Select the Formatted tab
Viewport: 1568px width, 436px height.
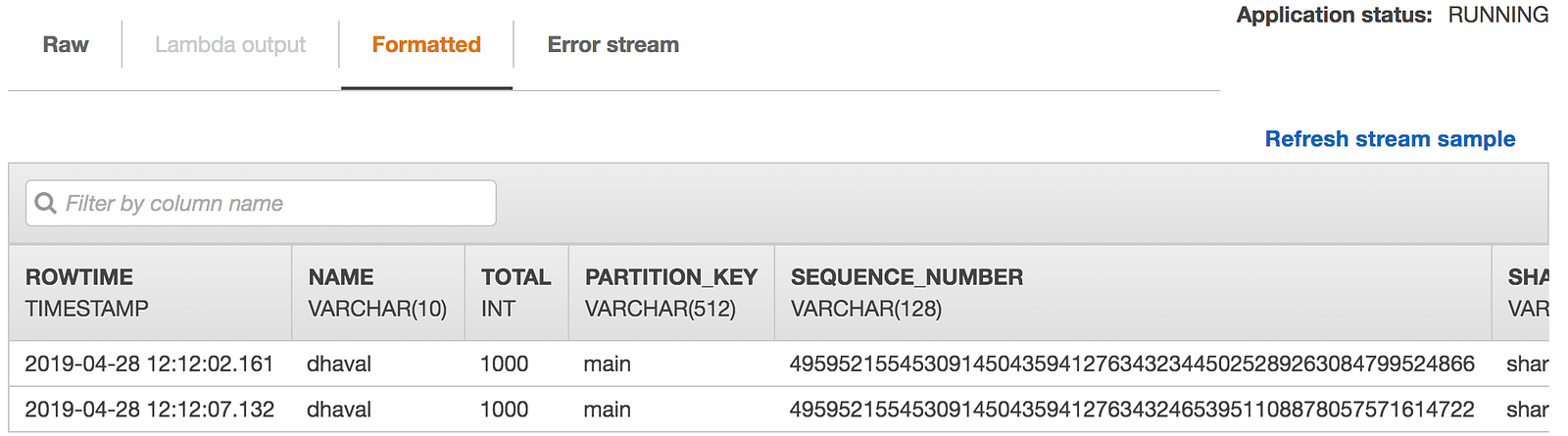pyautogui.click(x=426, y=45)
